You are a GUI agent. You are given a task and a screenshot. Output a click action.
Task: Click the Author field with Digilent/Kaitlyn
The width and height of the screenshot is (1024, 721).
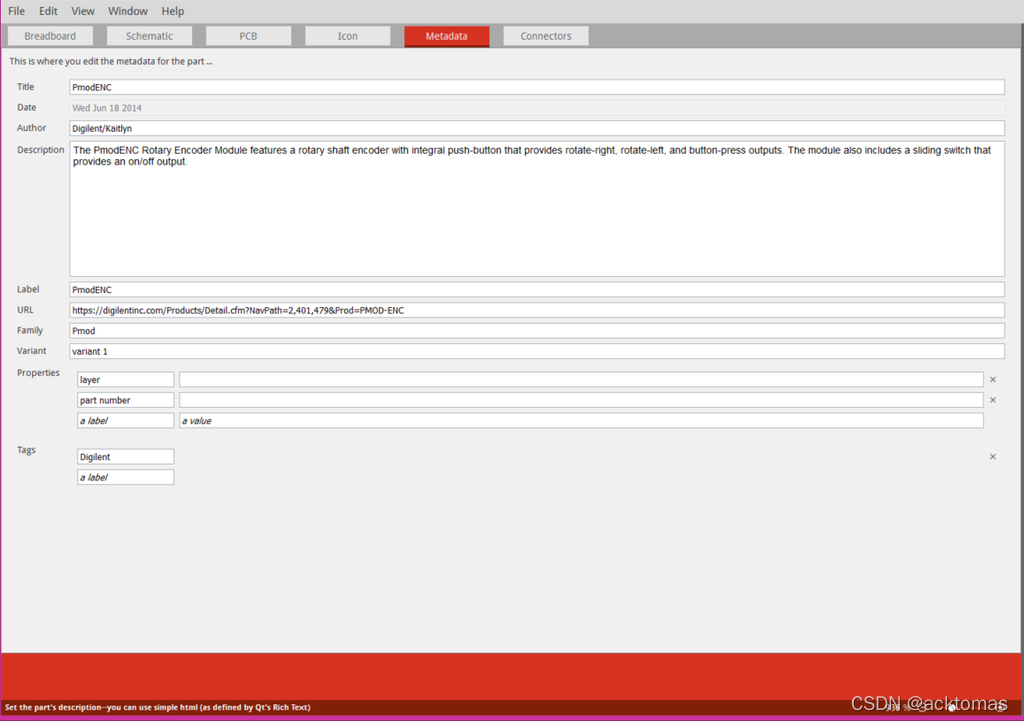coord(537,128)
